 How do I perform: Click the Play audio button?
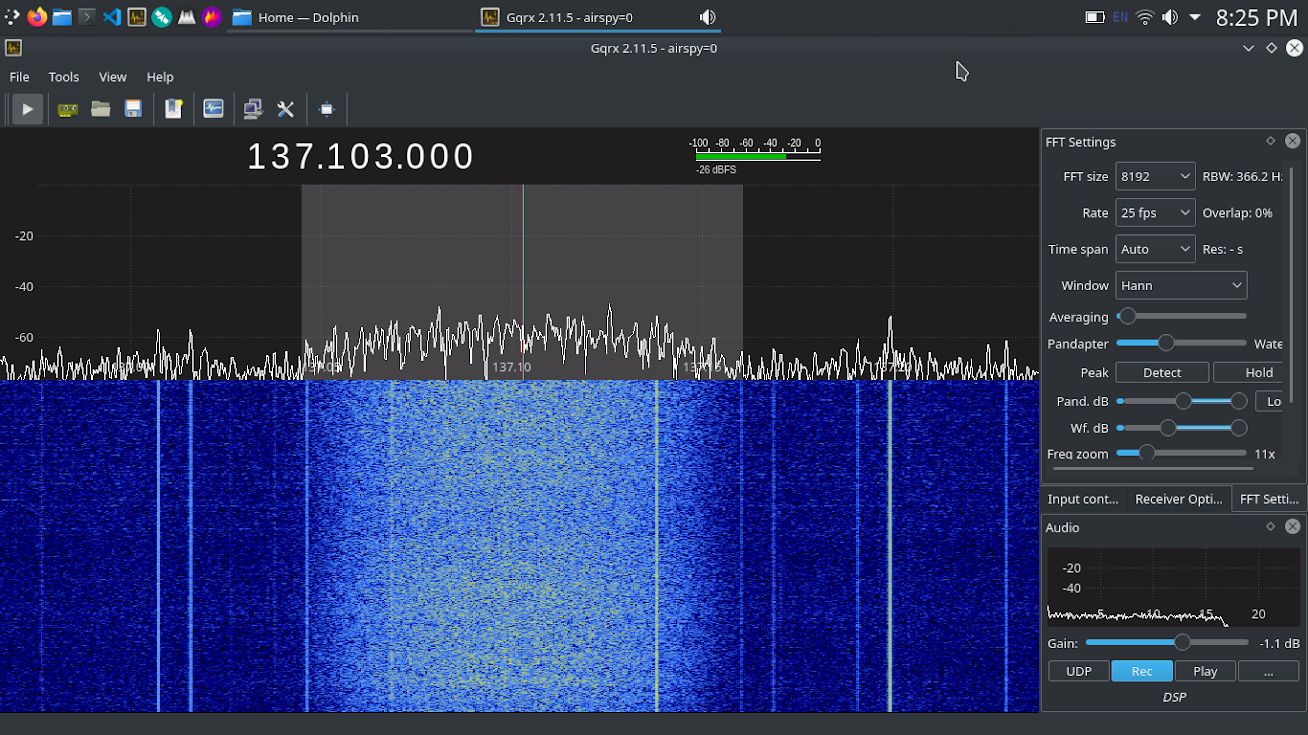point(1205,671)
